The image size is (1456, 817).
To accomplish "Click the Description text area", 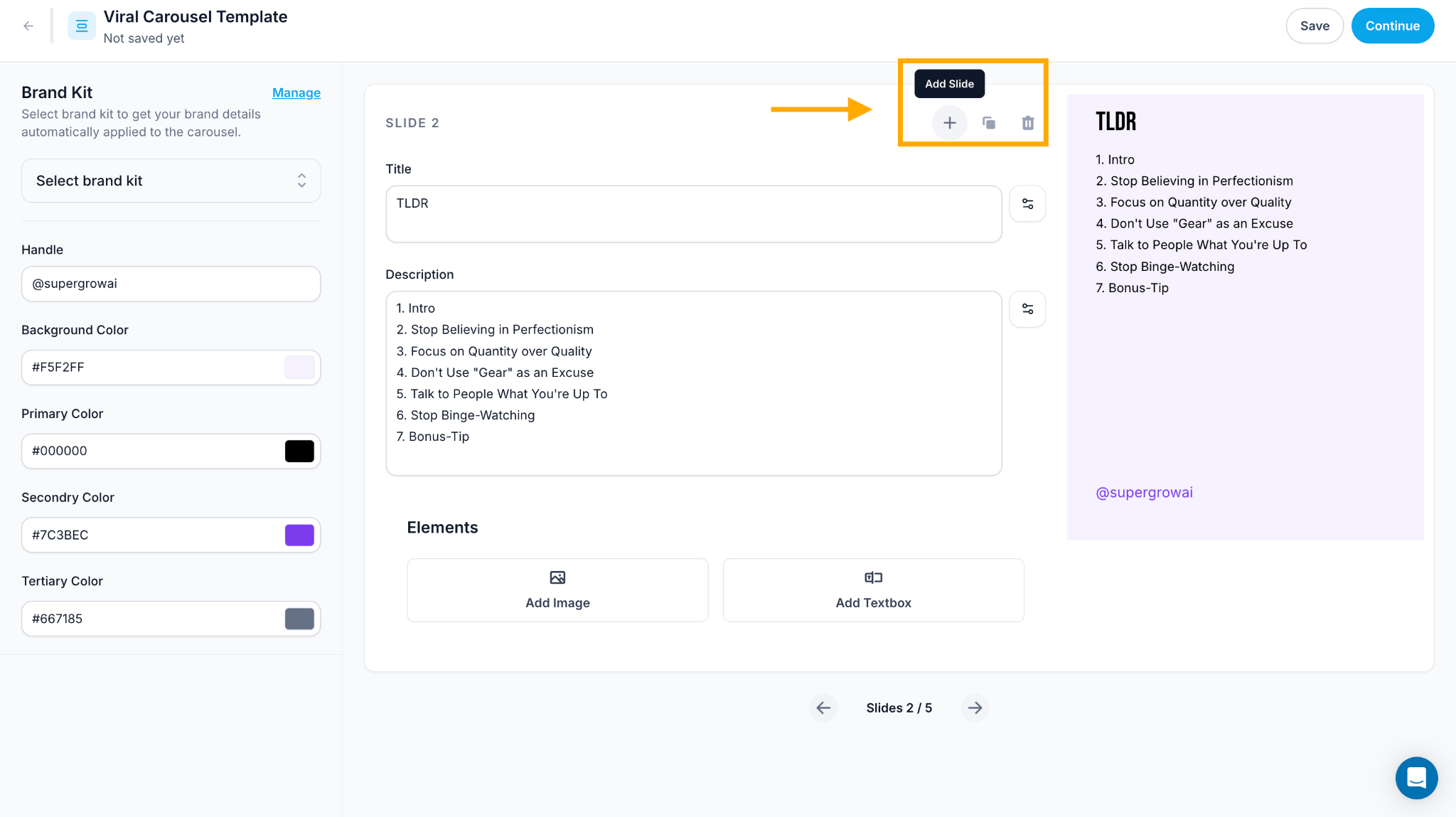I will pos(693,383).
